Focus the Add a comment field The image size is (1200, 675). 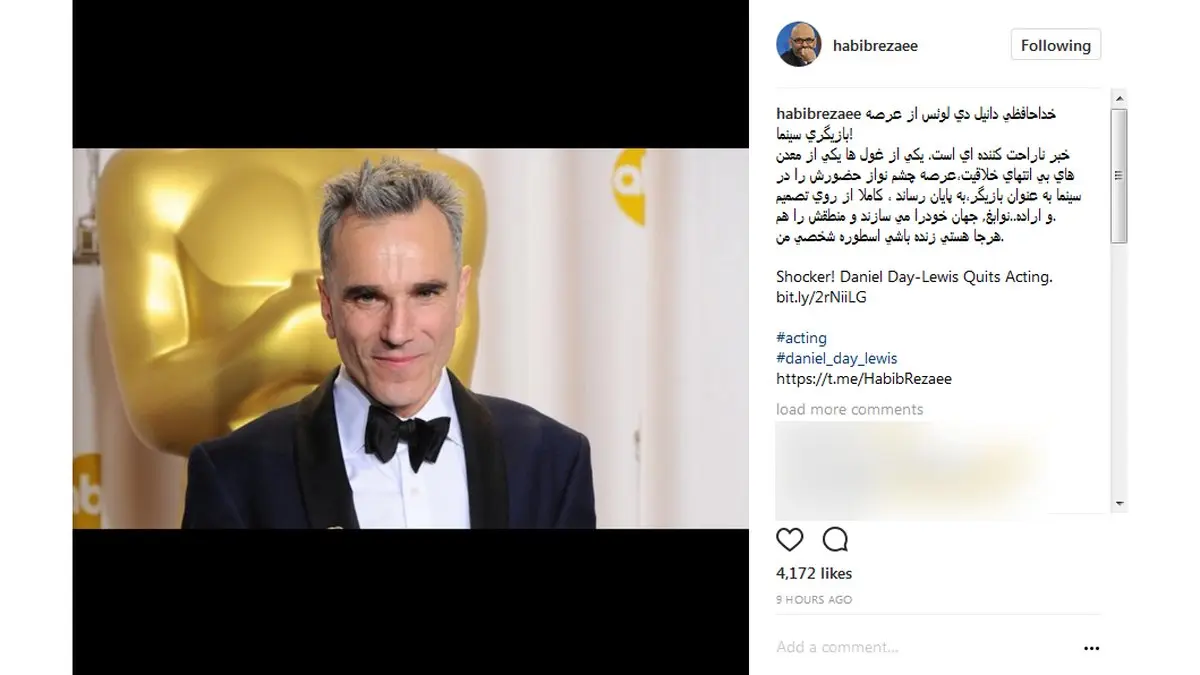(925, 648)
